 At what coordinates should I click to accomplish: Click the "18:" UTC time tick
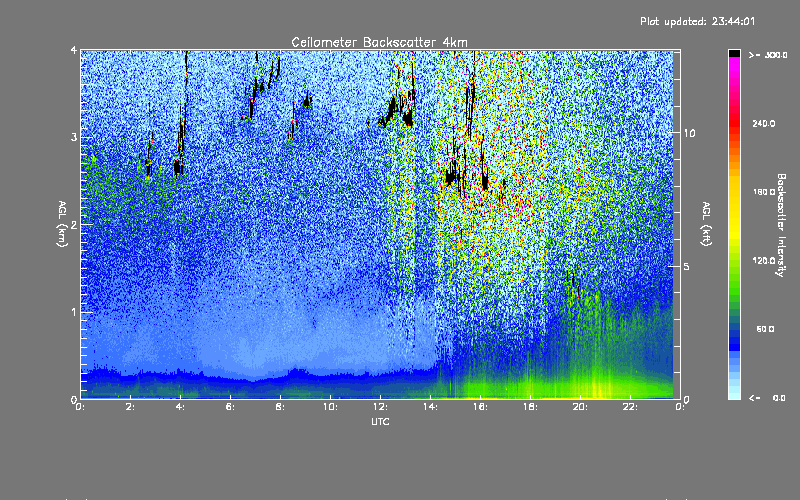coord(531,407)
